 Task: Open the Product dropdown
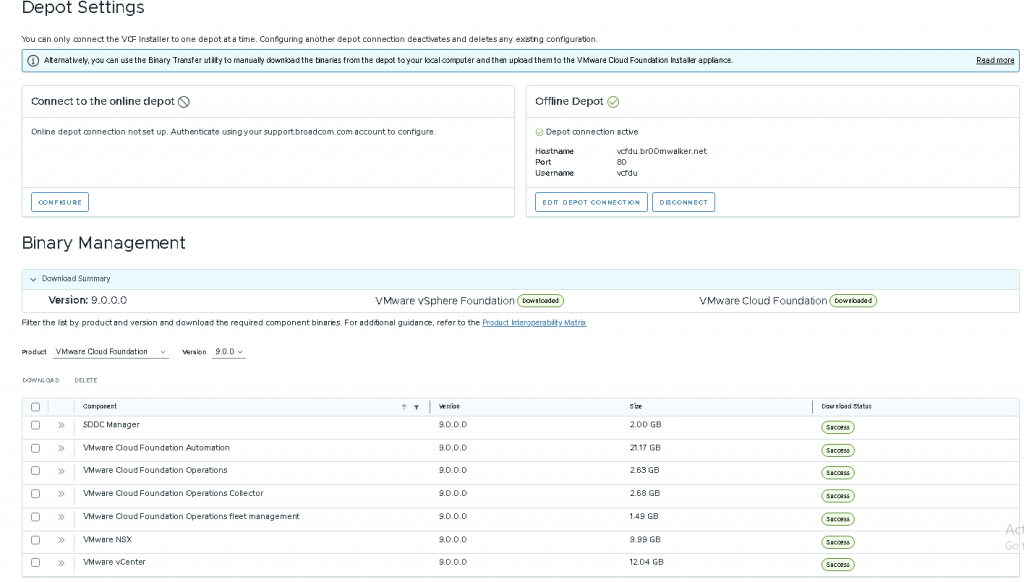pyautogui.click(x=110, y=352)
